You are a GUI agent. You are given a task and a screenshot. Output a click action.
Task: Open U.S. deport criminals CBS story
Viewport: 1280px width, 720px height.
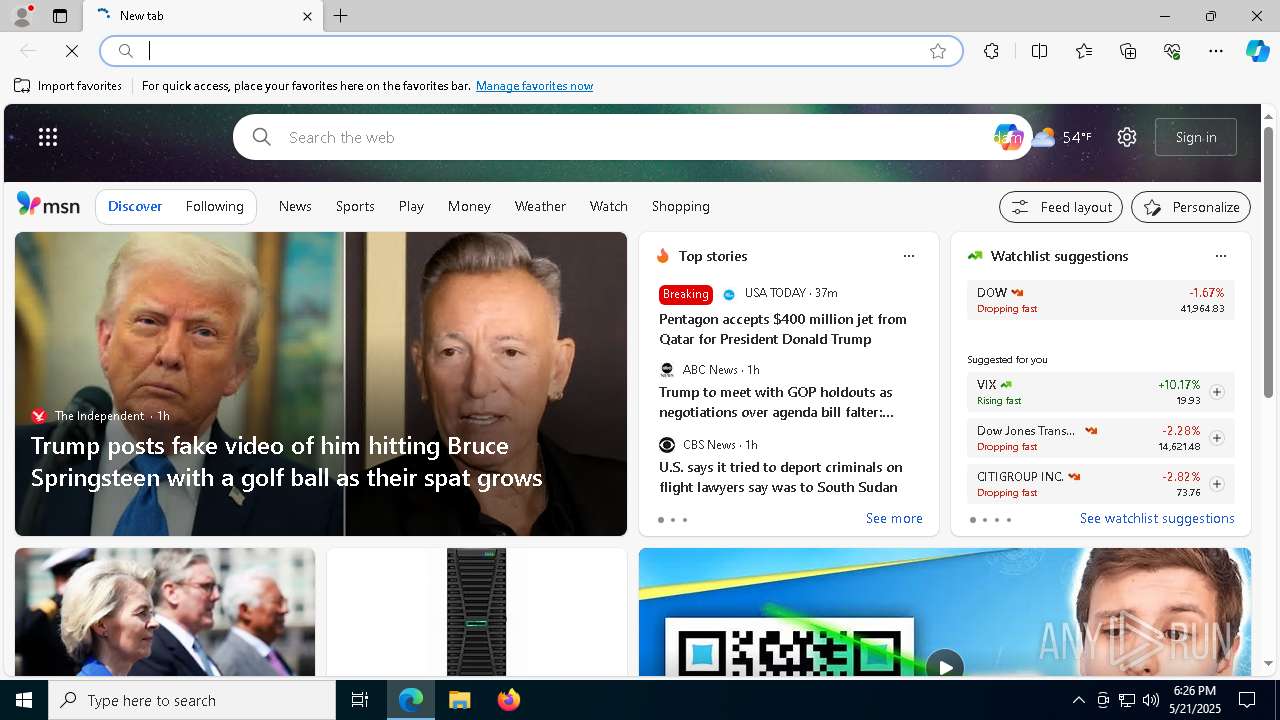click(780, 477)
